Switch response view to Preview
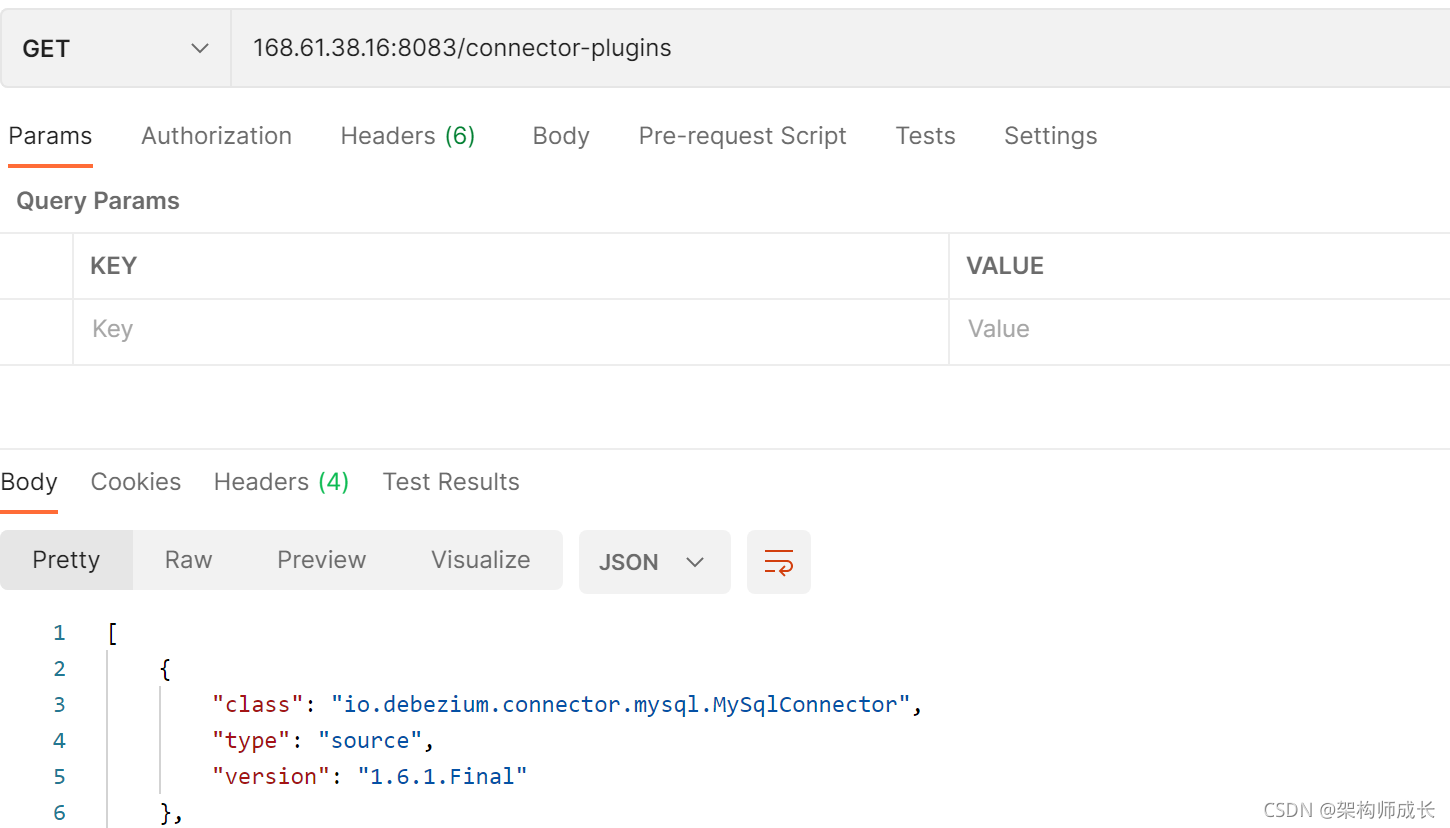Screen dimensions: 1450x828 (x=321, y=560)
